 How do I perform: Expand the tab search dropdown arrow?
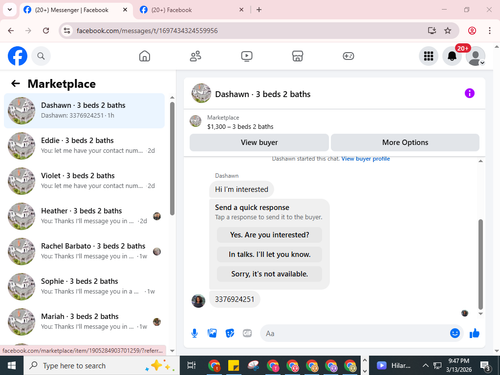[x=10, y=10]
